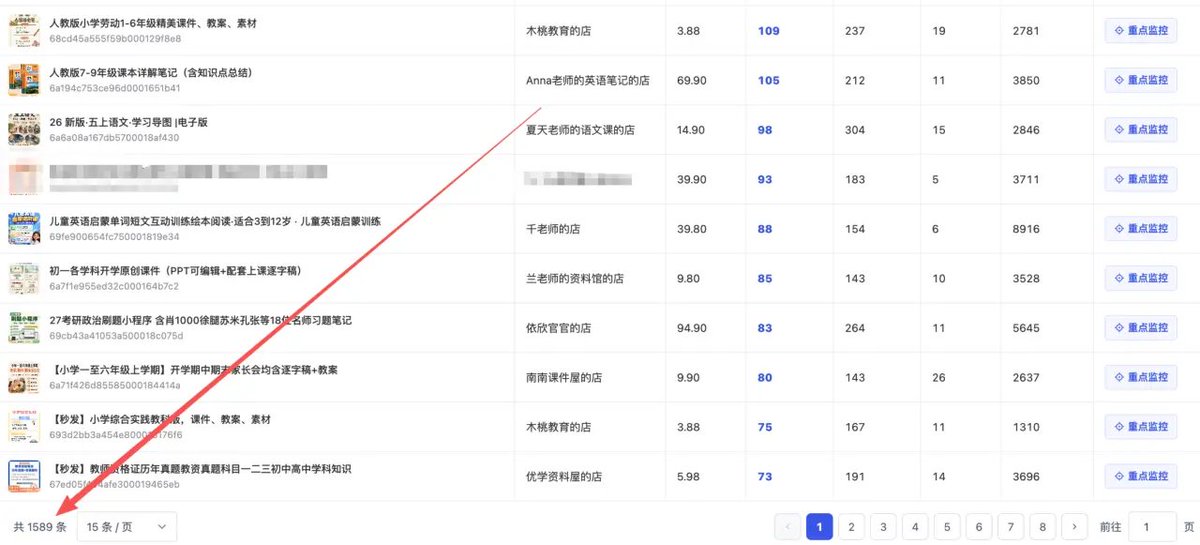
Task: Click shop name 千老师的店
Action: [x=553, y=229]
